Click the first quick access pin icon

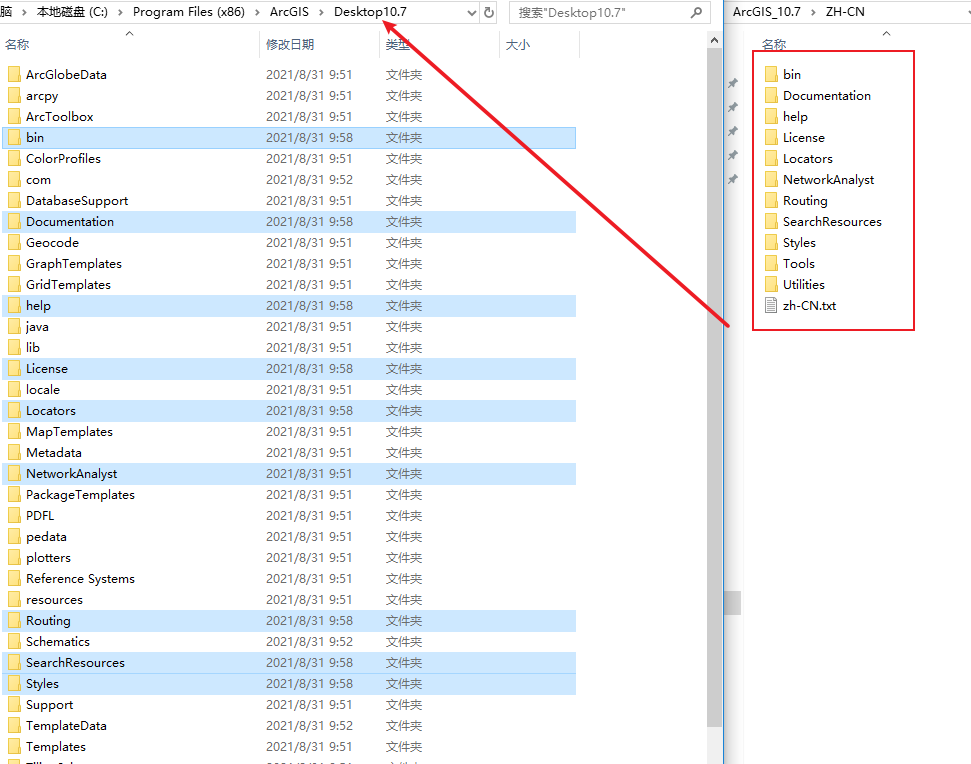click(x=733, y=83)
